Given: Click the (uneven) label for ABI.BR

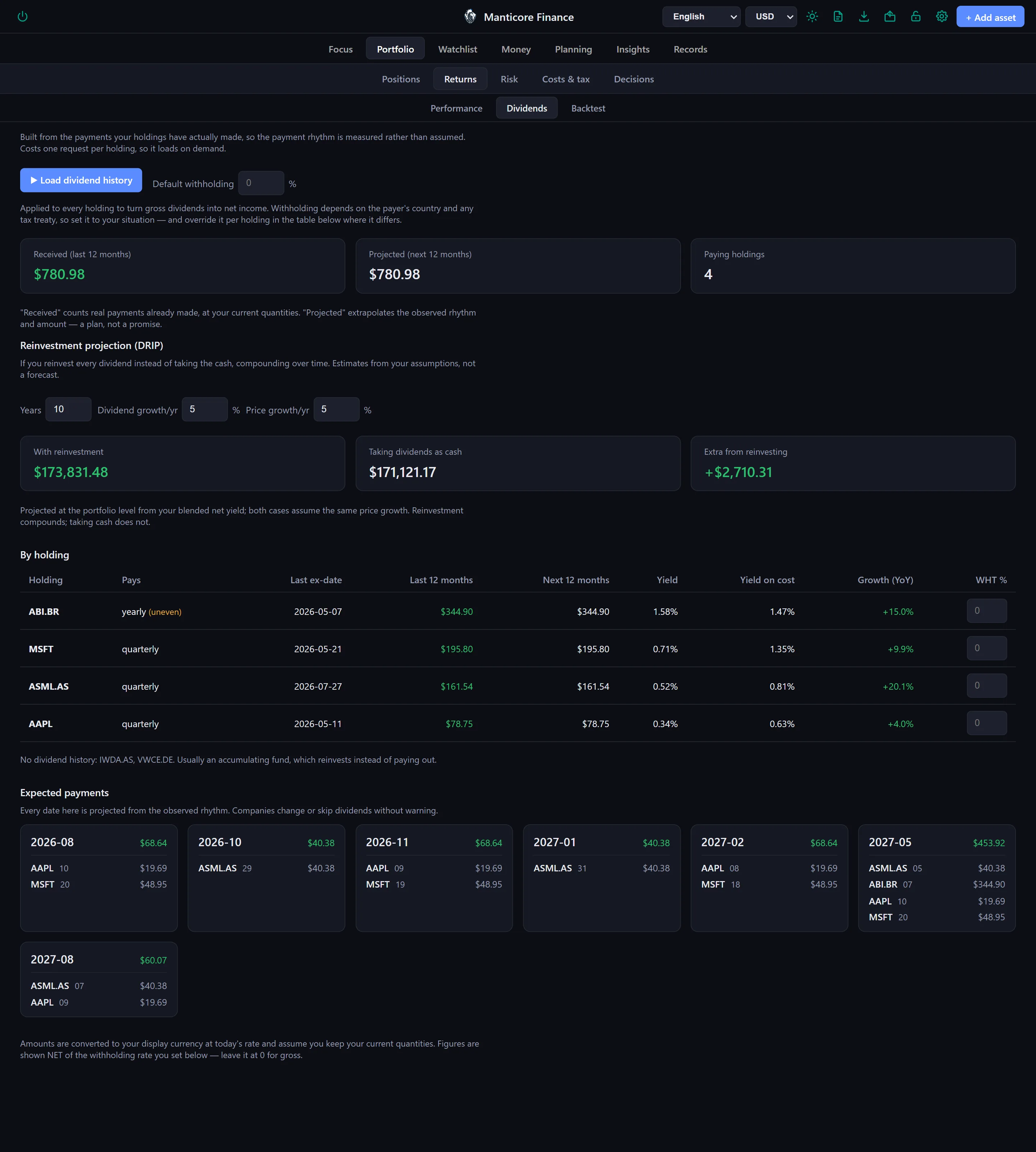Looking at the screenshot, I should pyautogui.click(x=165, y=612).
